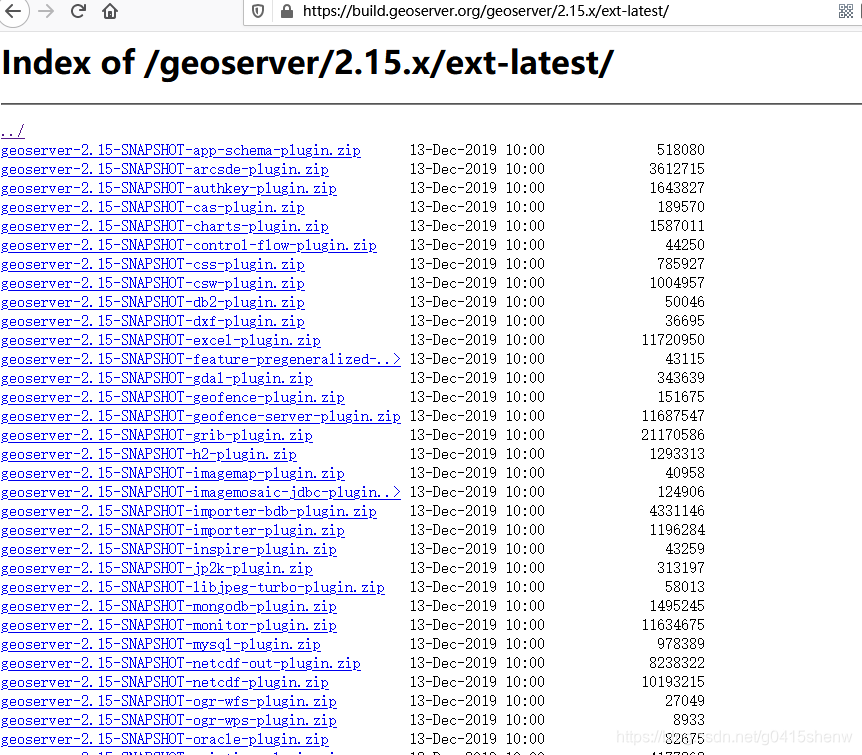Click the content blocking shield icon

pyautogui.click(x=258, y=12)
